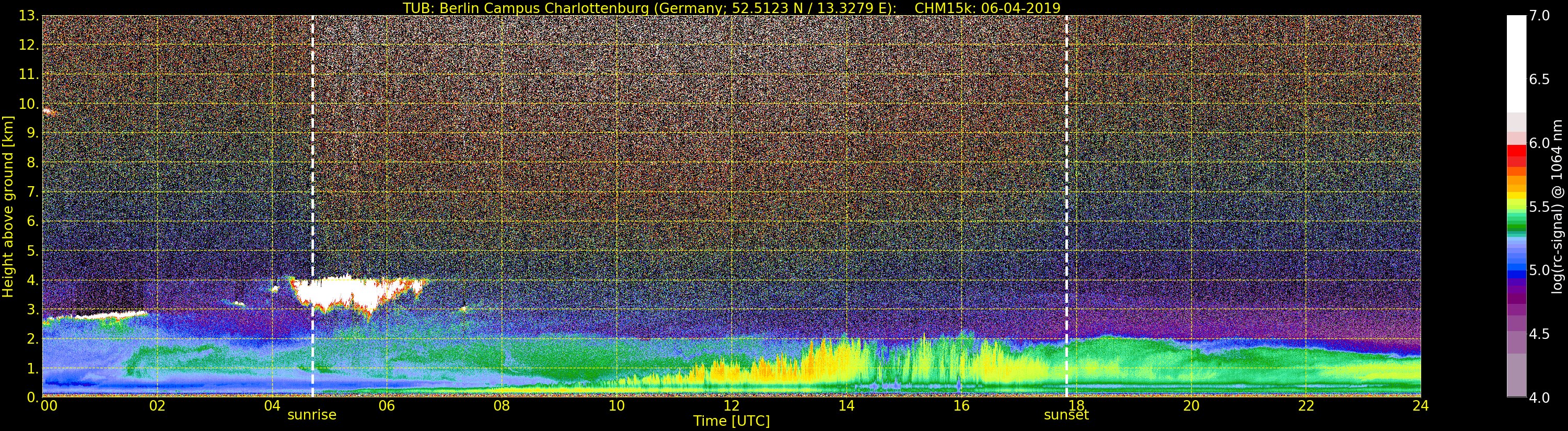Click the time axis tick label '00'
The height and width of the screenshot is (431, 1568).
[49, 406]
